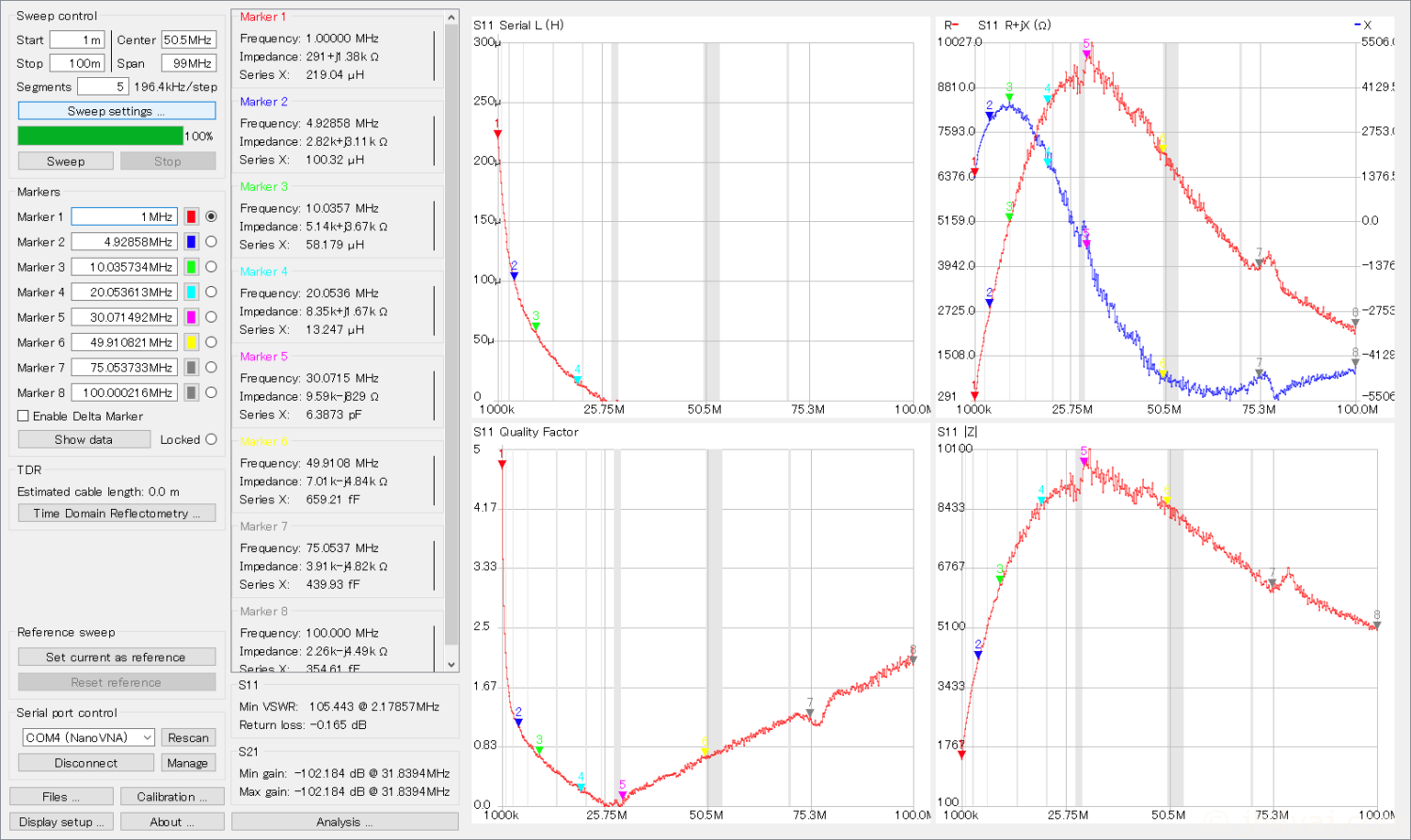Select the Marker 6 radio button

pos(211,342)
